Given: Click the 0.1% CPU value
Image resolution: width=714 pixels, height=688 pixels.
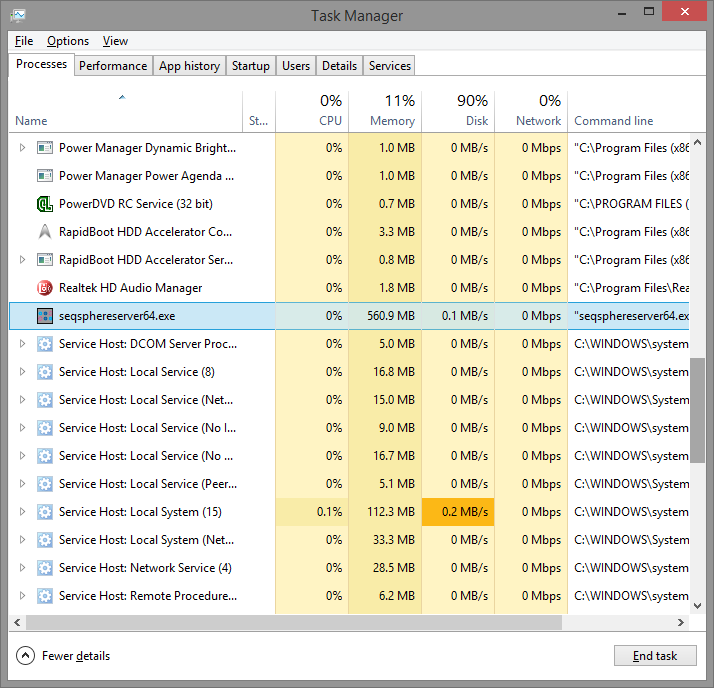Looking at the screenshot, I should pos(329,512).
